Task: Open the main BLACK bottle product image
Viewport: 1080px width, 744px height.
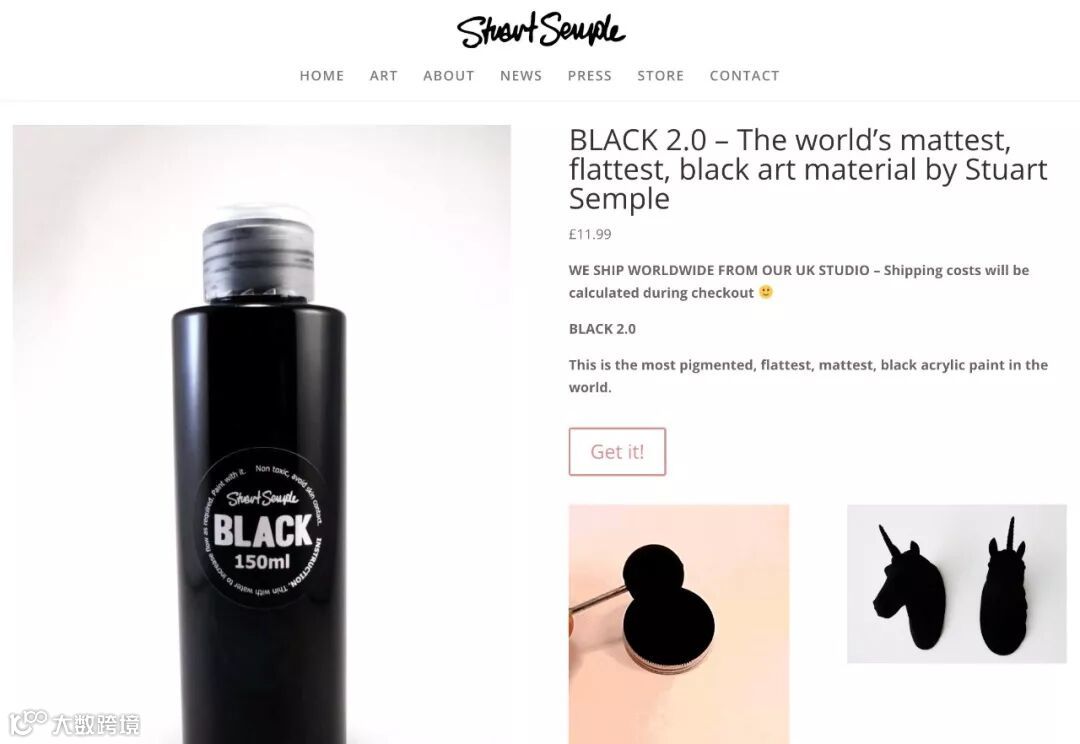Action: [262, 434]
